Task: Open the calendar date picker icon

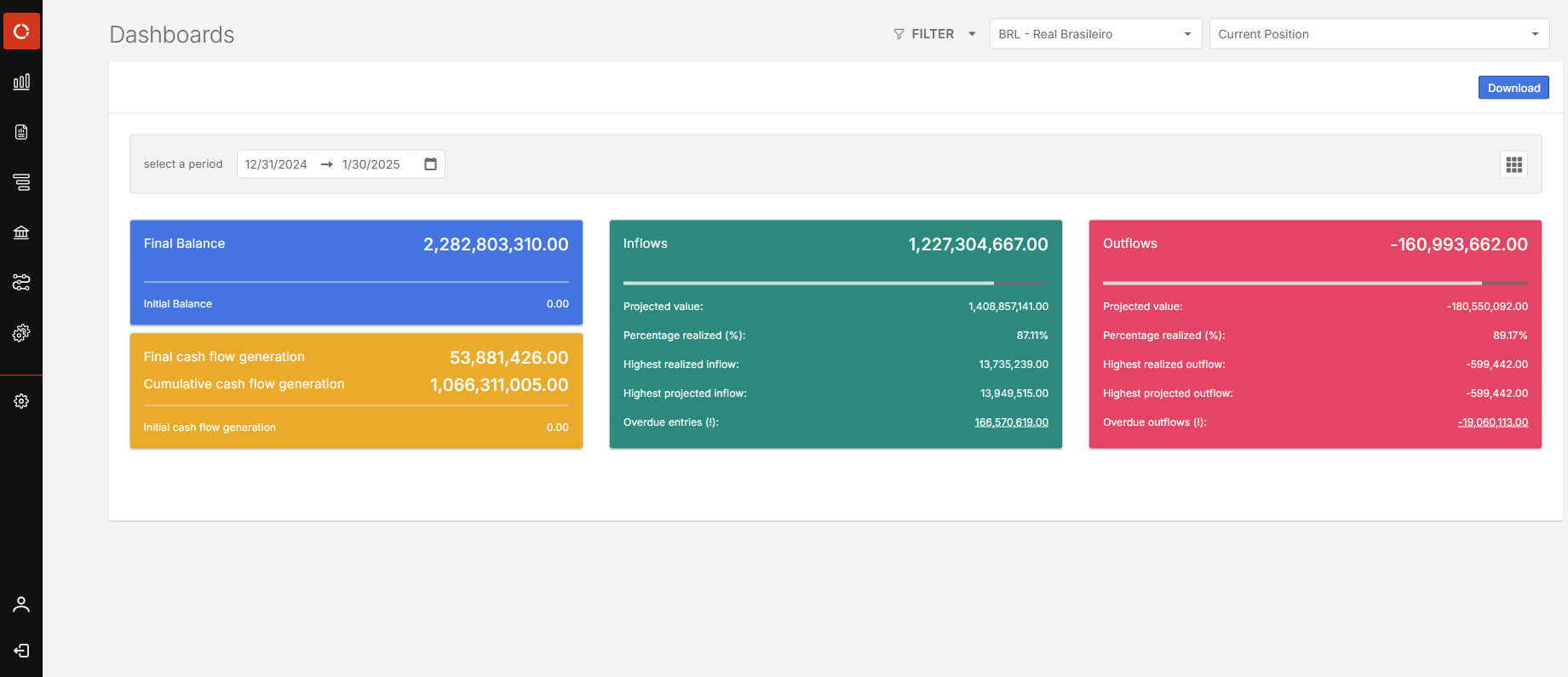Action: coord(430,164)
